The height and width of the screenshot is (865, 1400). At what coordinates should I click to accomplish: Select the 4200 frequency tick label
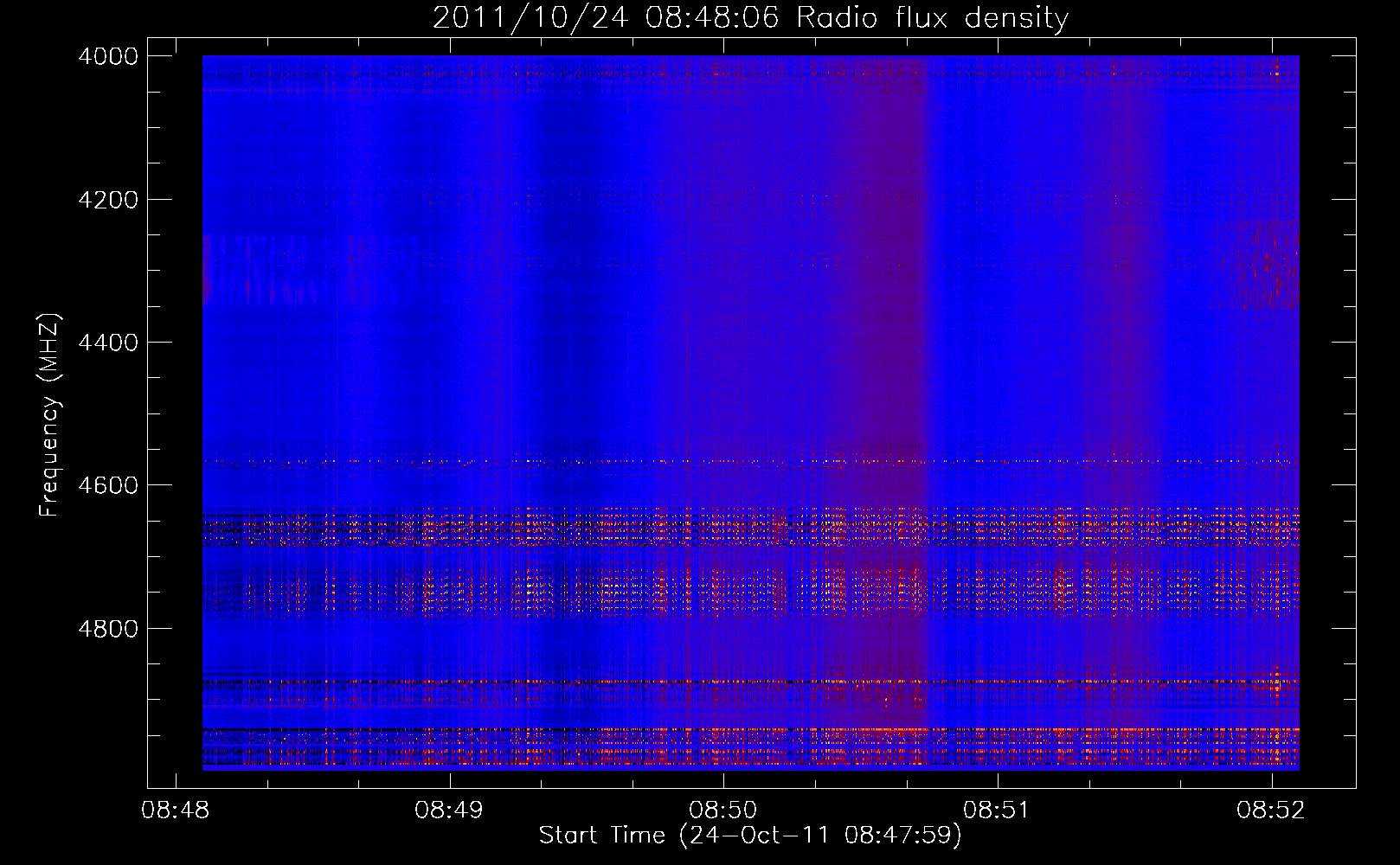click(x=108, y=200)
